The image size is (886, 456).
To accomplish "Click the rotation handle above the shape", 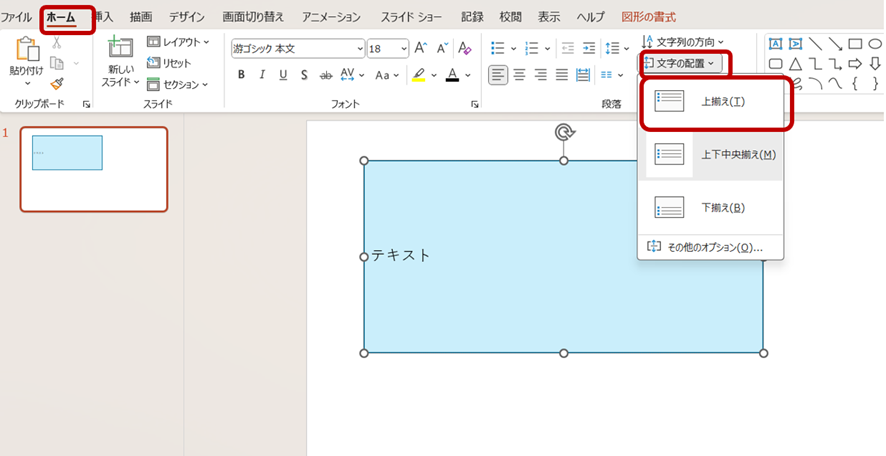I will 564,133.
